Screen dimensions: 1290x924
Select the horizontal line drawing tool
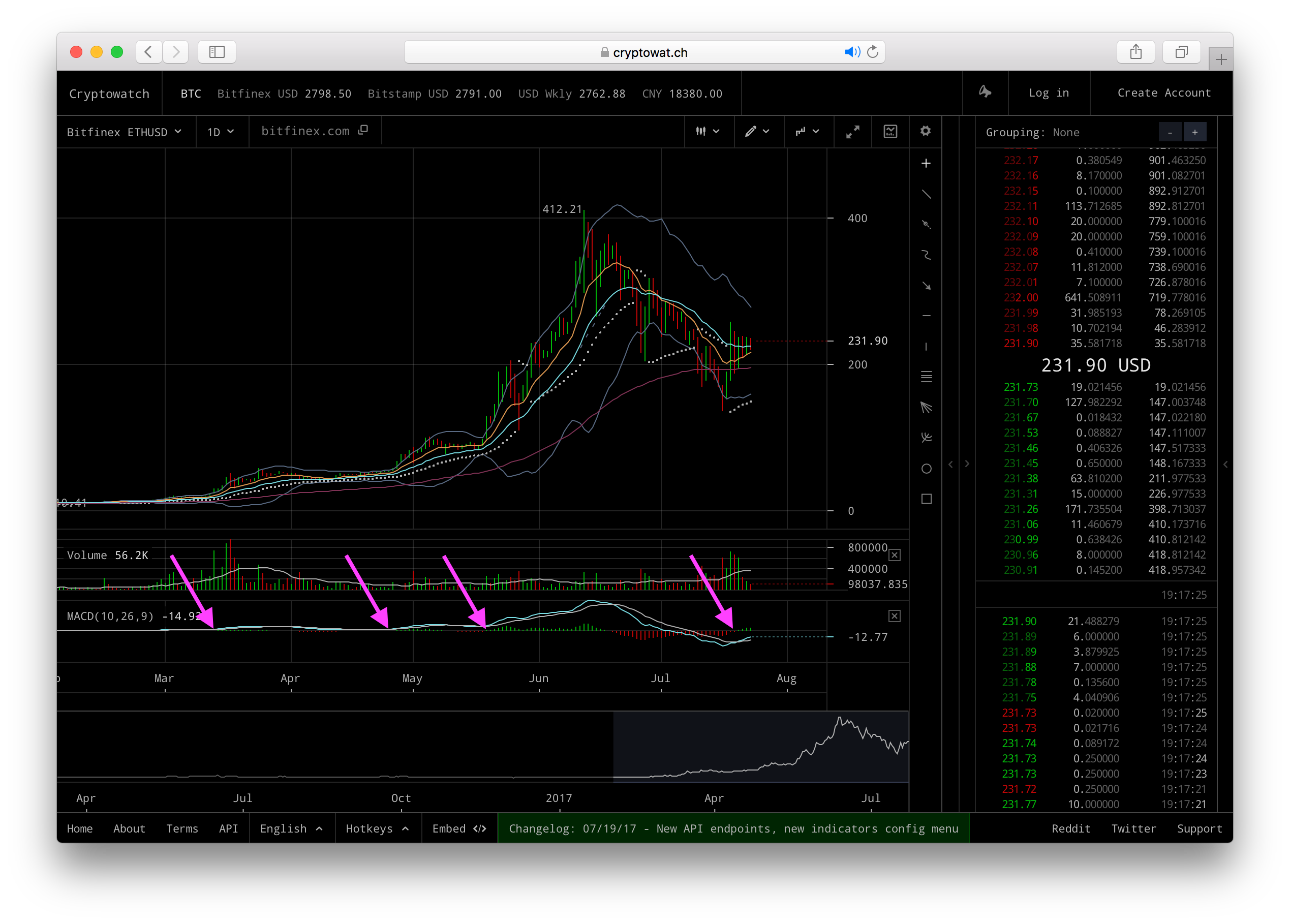[x=926, y=316]
